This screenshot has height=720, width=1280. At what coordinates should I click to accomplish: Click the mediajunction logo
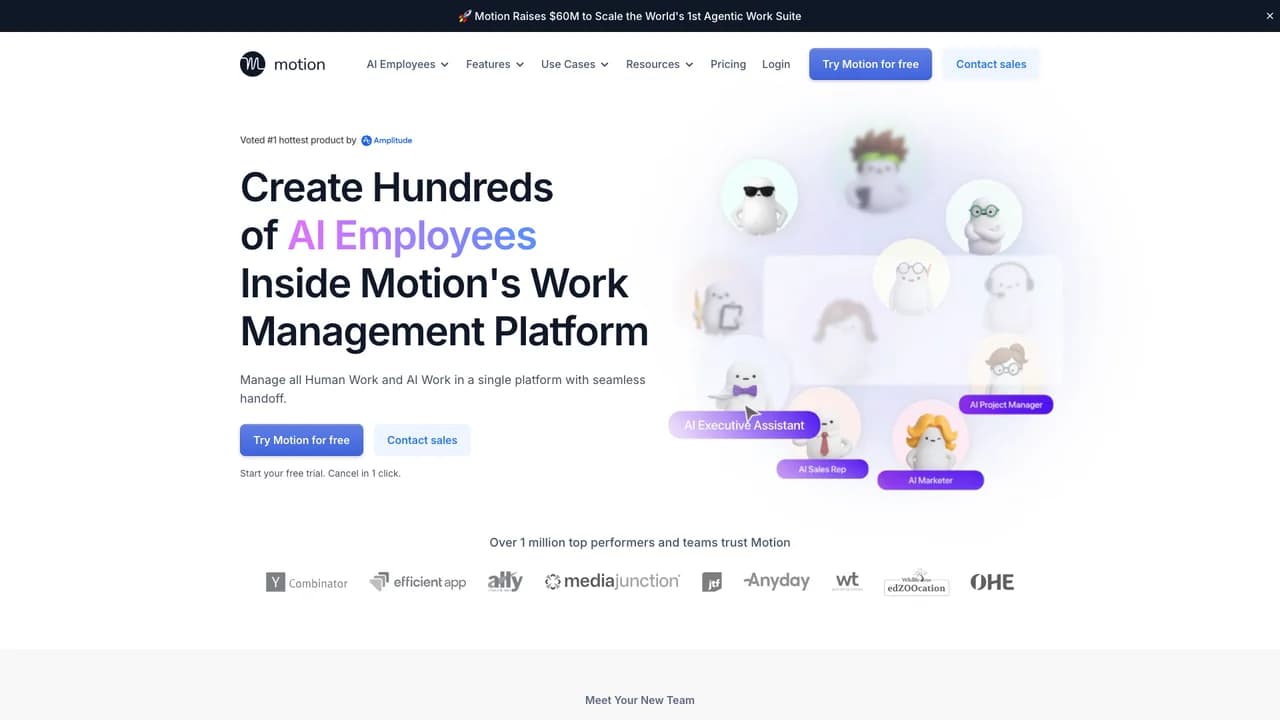[x=612, y=581]
